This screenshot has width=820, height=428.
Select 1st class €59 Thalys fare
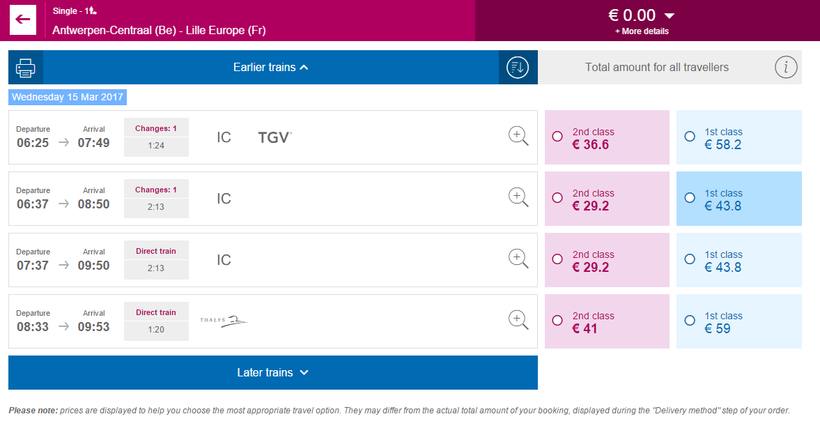point(690,321)
